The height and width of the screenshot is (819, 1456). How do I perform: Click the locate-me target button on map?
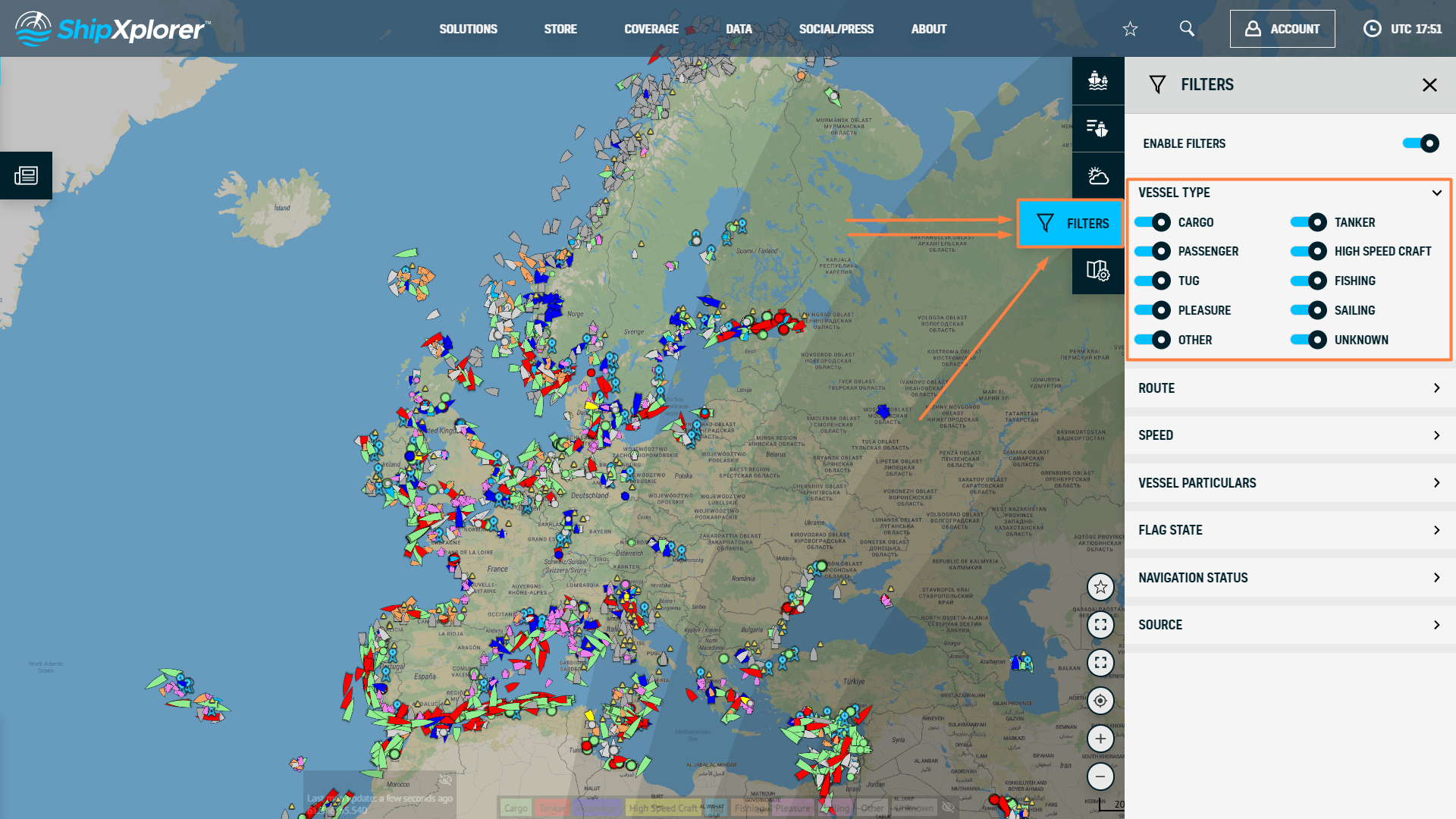tap(1100, 701)
